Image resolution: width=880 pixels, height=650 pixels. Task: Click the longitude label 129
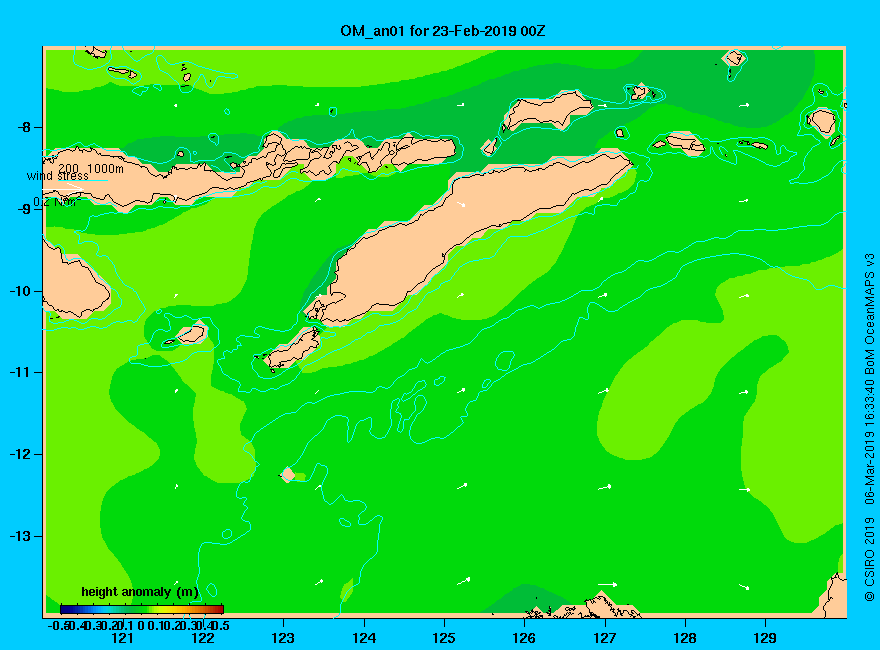tap(765, 638)
